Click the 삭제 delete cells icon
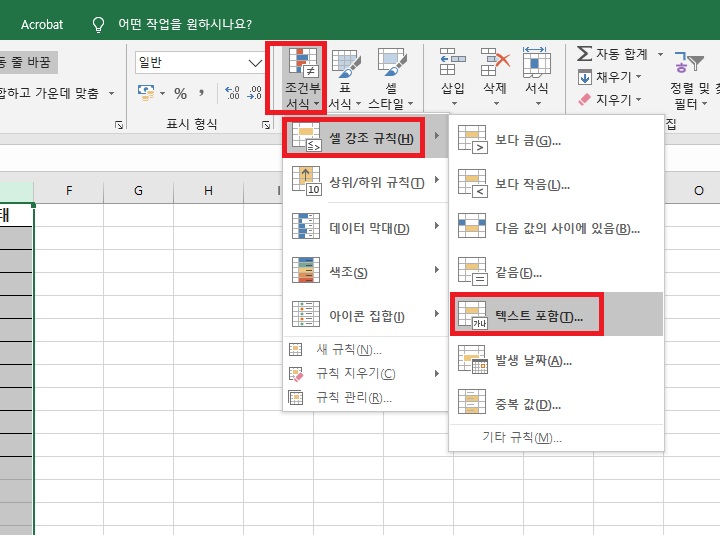The height and width of the screenshot is (535, 720). pos(495,62)
